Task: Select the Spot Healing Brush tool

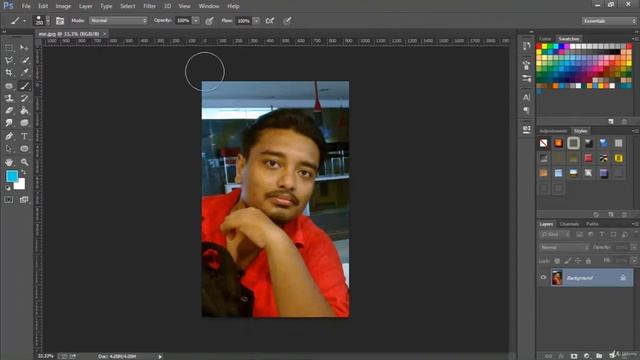Action: 9,86
